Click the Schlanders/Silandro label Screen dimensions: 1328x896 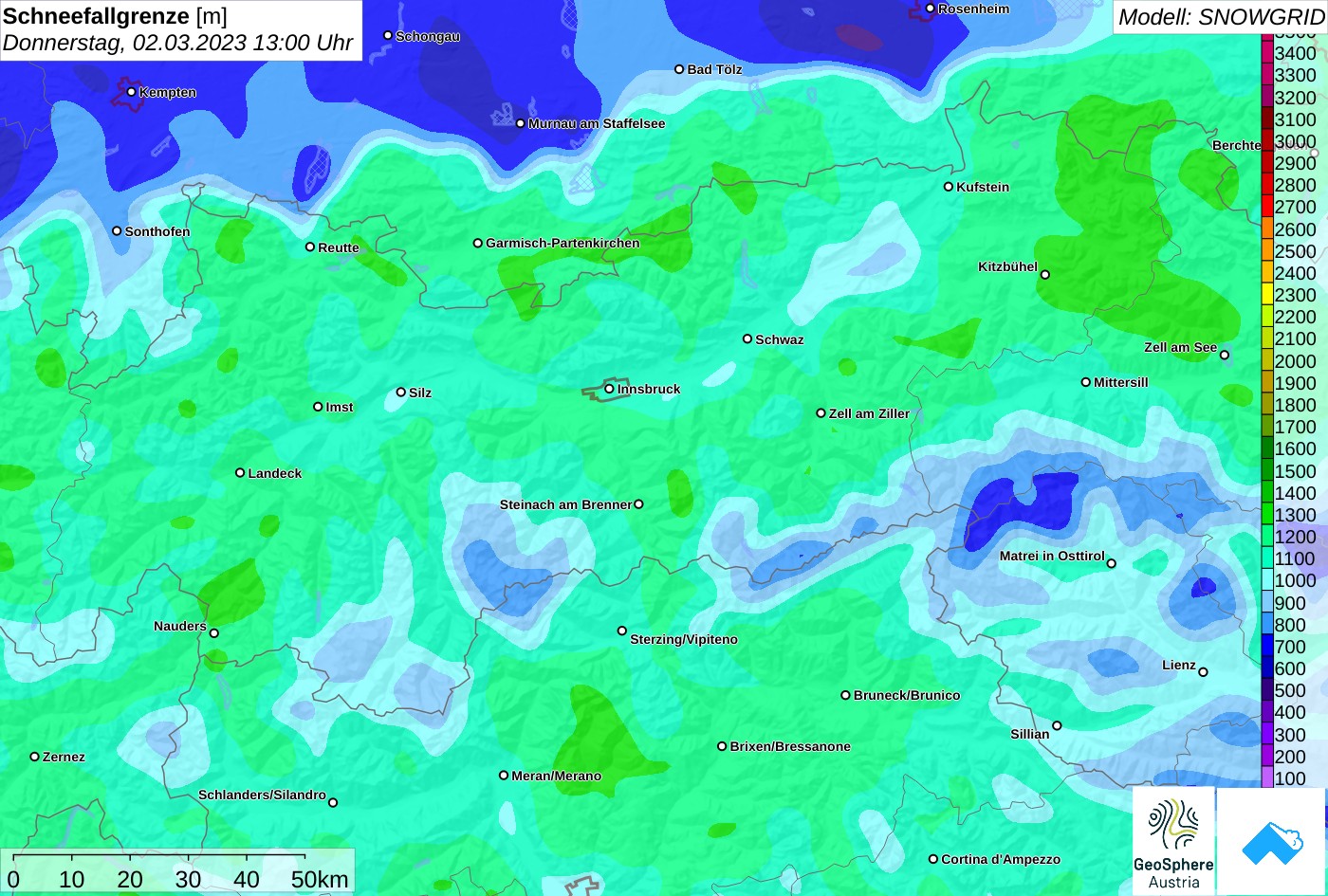[x=262, y=795]
